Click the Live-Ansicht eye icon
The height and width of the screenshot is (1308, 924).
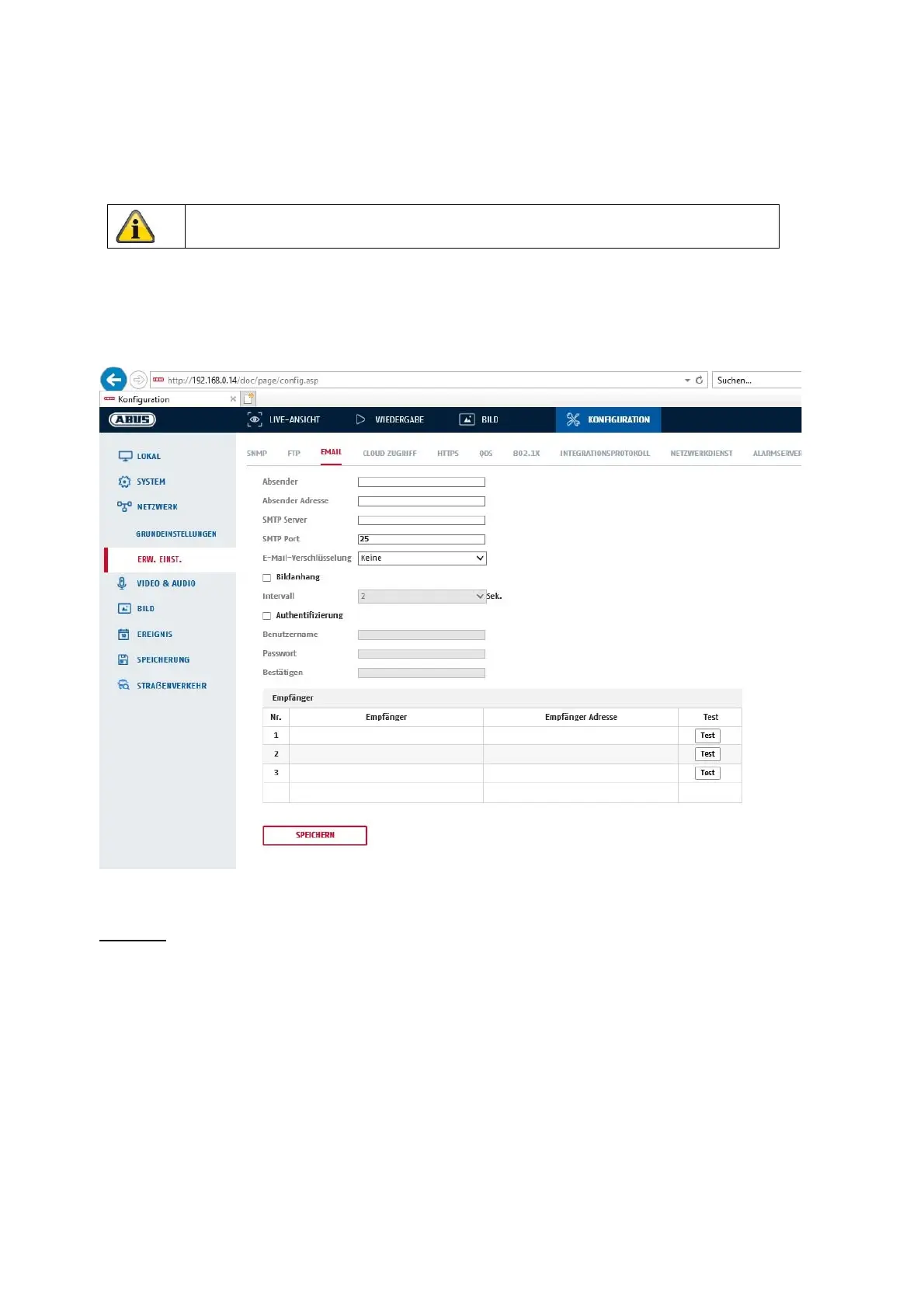tap(255, 419)
